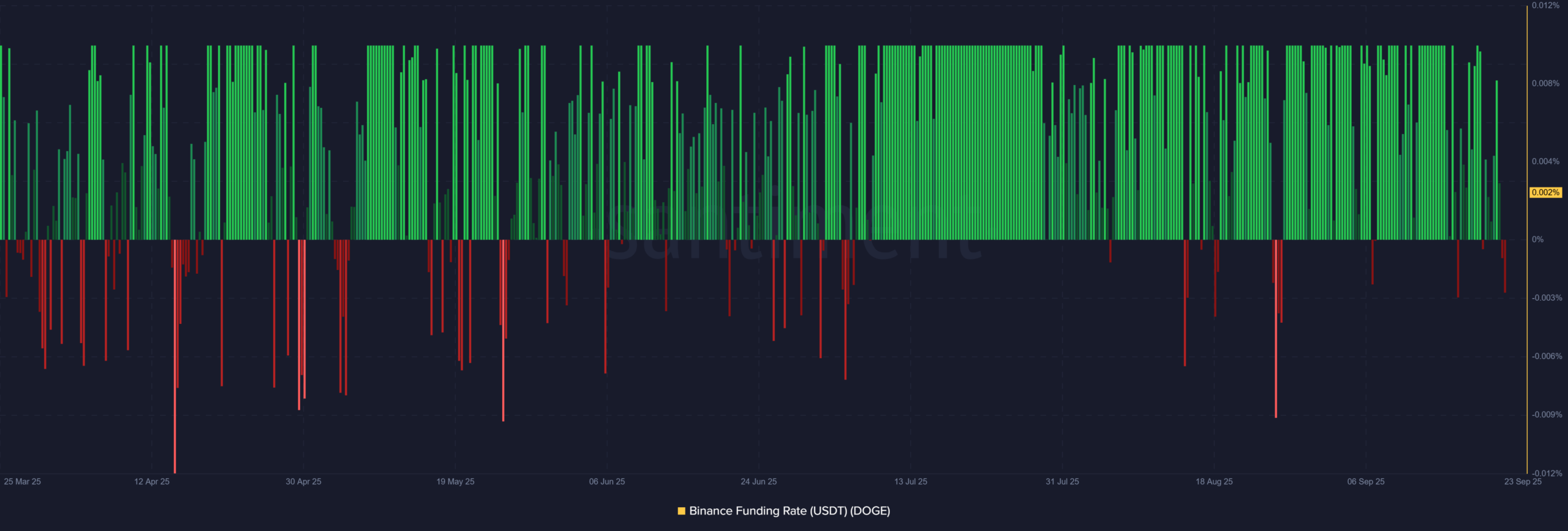
Task: Click the yellow legend square beside Binance Funding Rate
Action: [681, 511]
